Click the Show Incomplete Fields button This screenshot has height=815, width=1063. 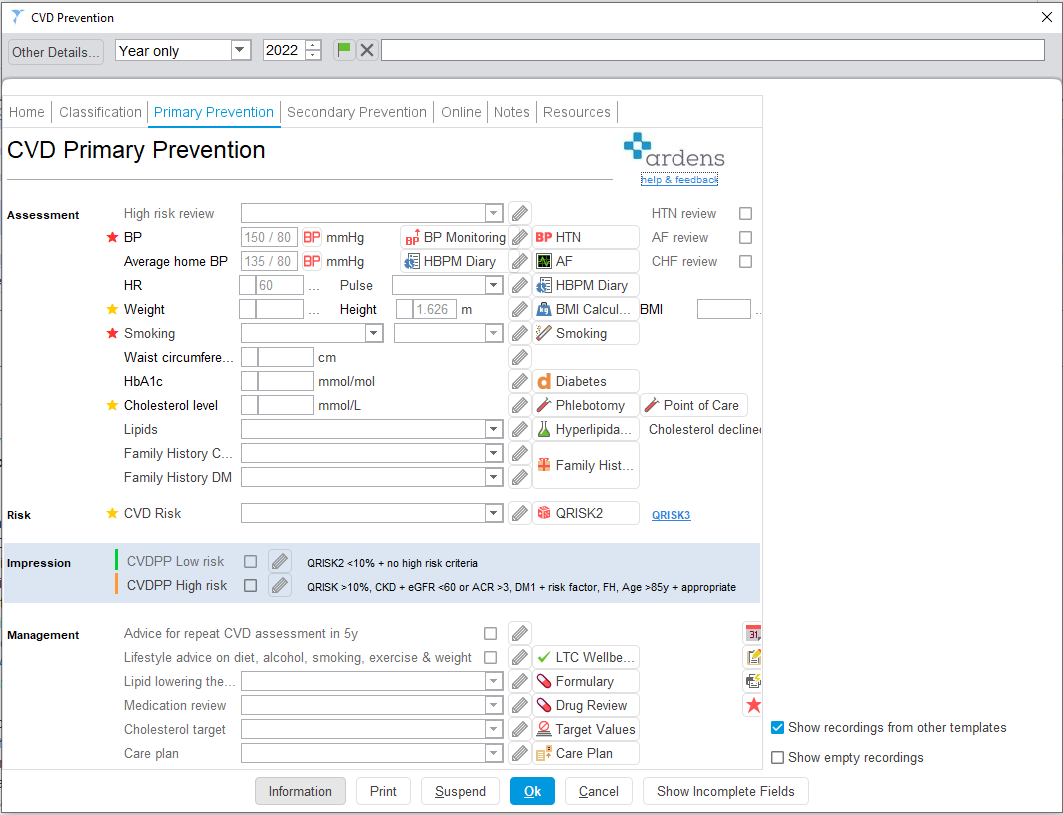(x=725, y=791)
